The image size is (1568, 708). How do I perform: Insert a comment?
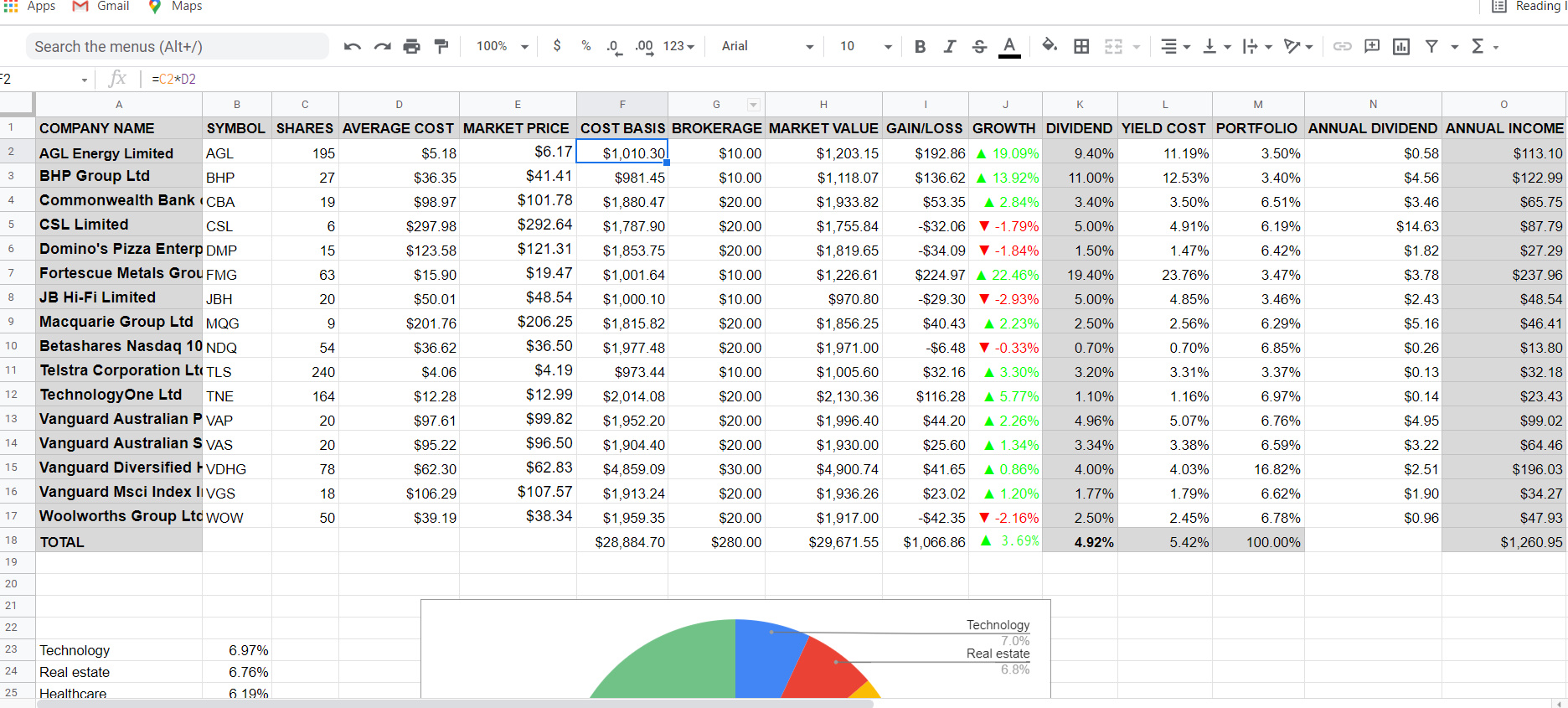[x=1372, y=46]
